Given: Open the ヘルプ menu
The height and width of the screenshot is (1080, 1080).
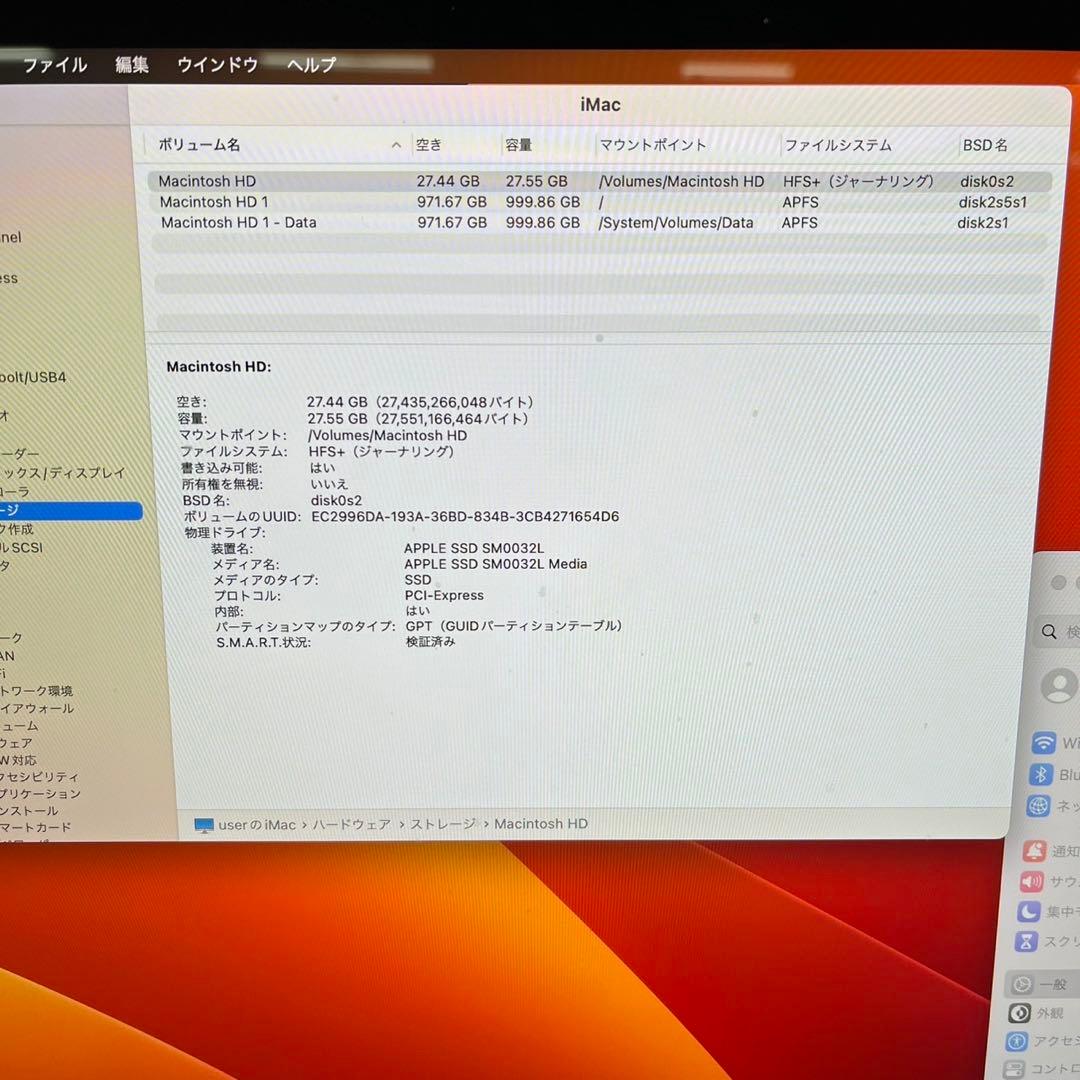Looking at the screenshot, I should pos(310,65).
